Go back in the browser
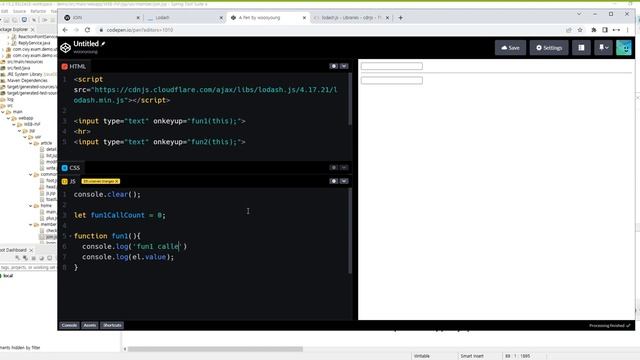Viewport: 640px width, 360px height. click(x=65, y=30)
